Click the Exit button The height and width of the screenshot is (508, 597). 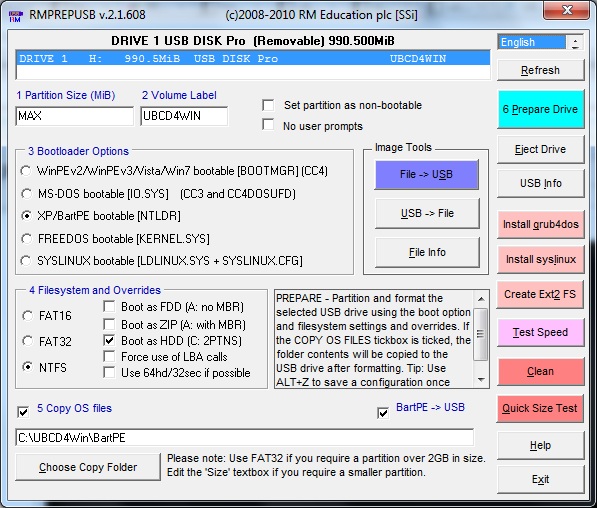[x=540, y=479]
